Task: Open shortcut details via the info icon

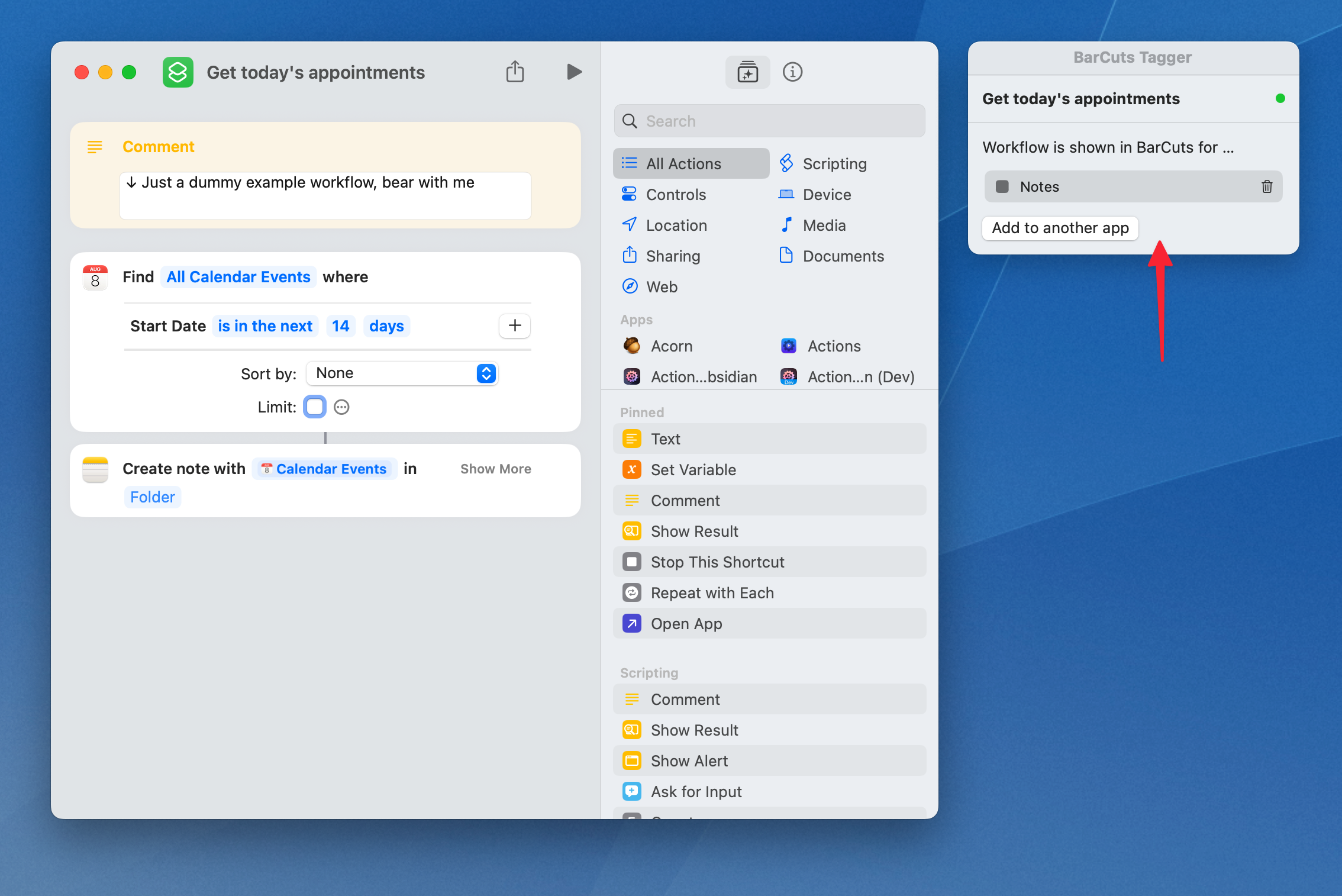Action: (792, 72)
